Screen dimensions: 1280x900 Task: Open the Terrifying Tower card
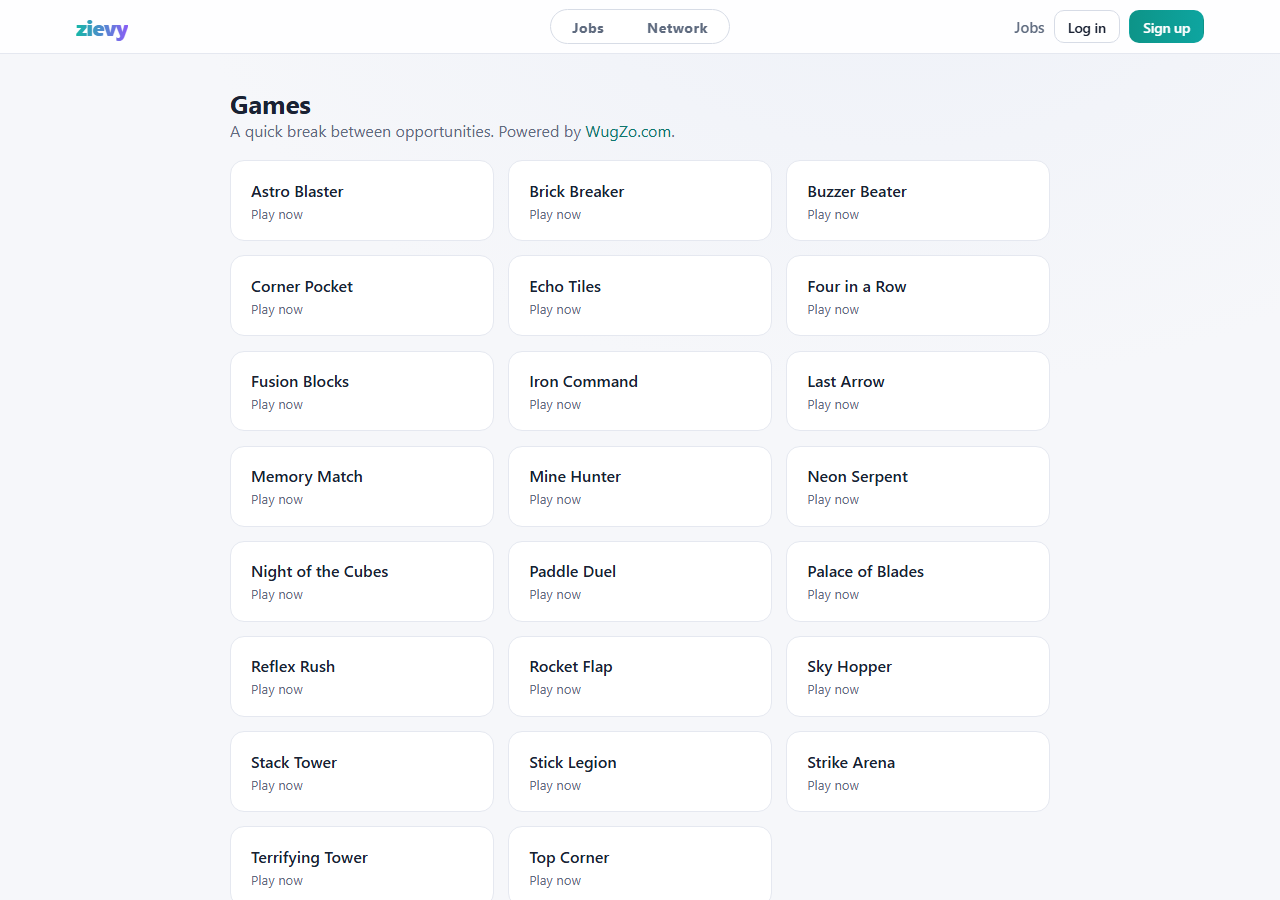pos(362,864)
